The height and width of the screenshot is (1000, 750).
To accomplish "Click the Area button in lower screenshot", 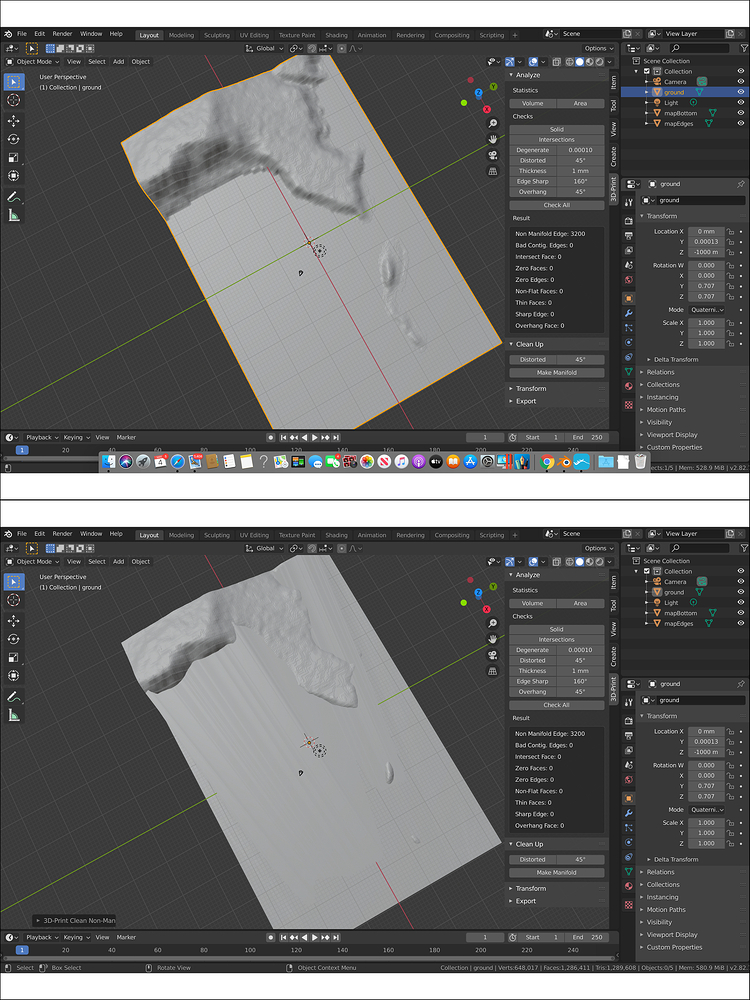I will pyautogui.click(x=580, y=603).
